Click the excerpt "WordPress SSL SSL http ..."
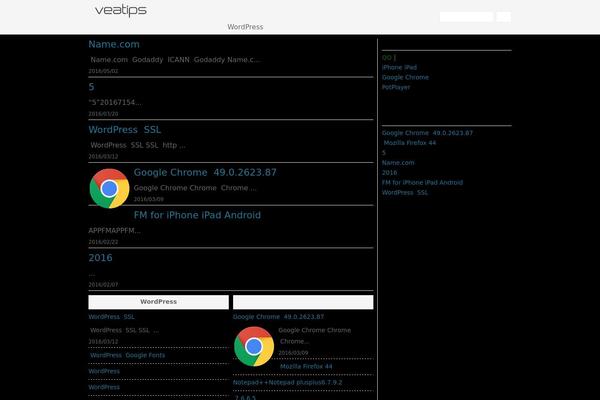Image resolution: width=600 pixels, height=400 pixels. [x=138, y=145]
